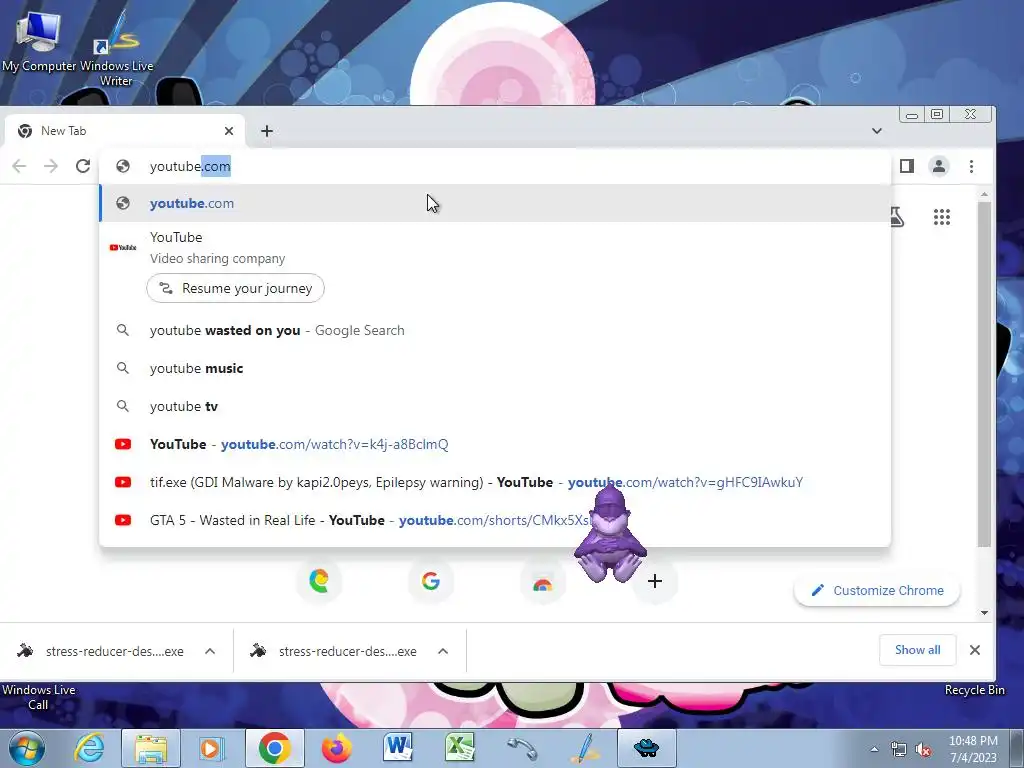Open Windows Media Player from the taskbar
Image resolution: width=1024 pixels, height=768 pixels.
(212, 748)
